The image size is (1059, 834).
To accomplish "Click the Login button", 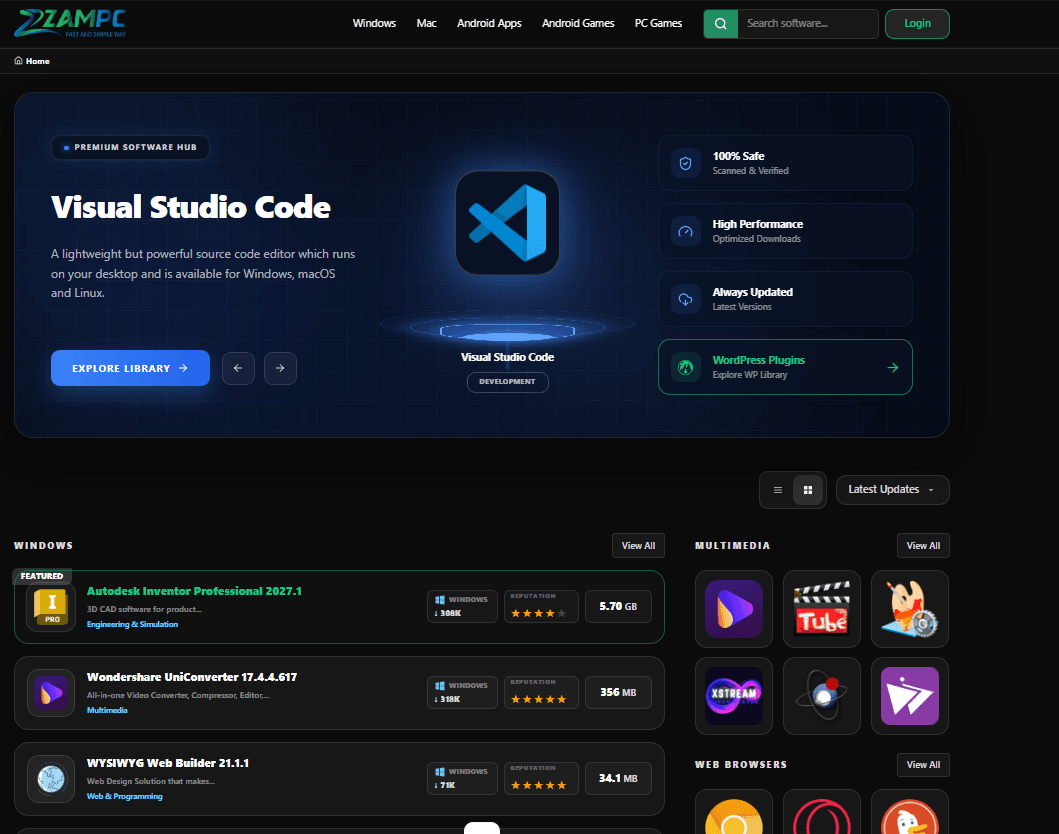I will [917, 24].
